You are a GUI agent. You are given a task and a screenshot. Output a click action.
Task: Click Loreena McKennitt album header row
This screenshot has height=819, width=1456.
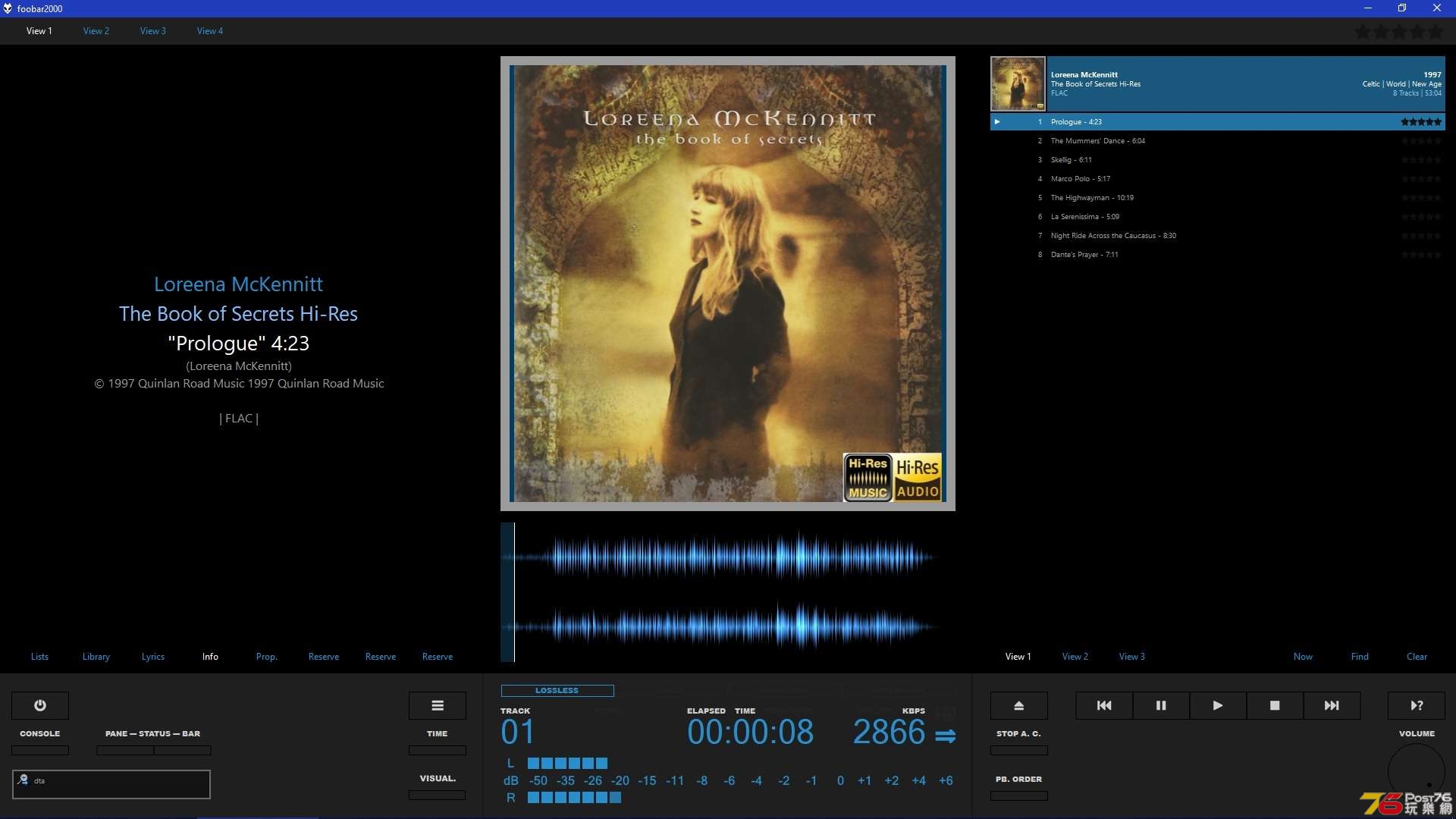point(1218,84)
